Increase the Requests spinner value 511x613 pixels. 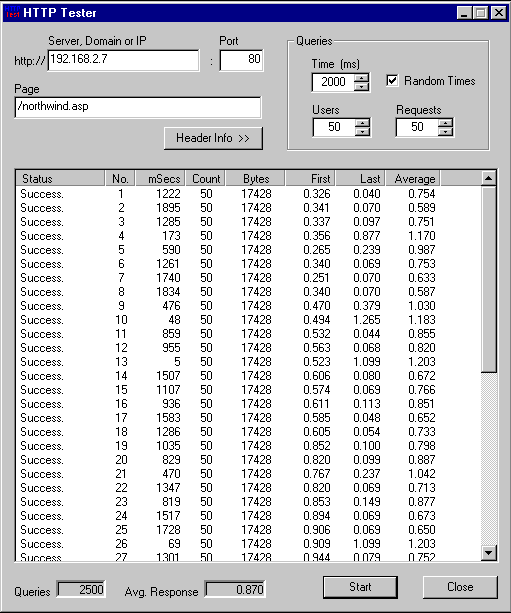(445, 123)
